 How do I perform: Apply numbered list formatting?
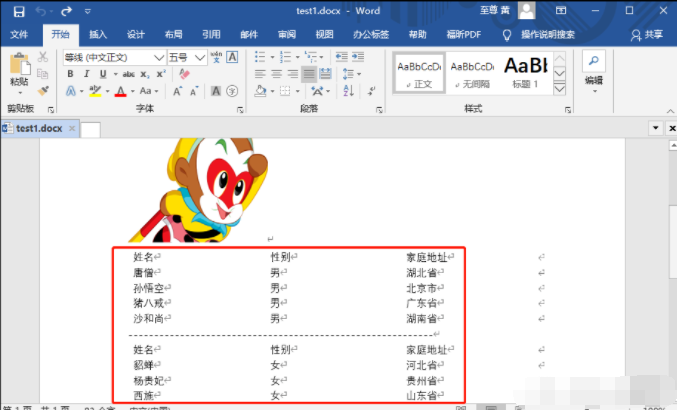point(285,57)
